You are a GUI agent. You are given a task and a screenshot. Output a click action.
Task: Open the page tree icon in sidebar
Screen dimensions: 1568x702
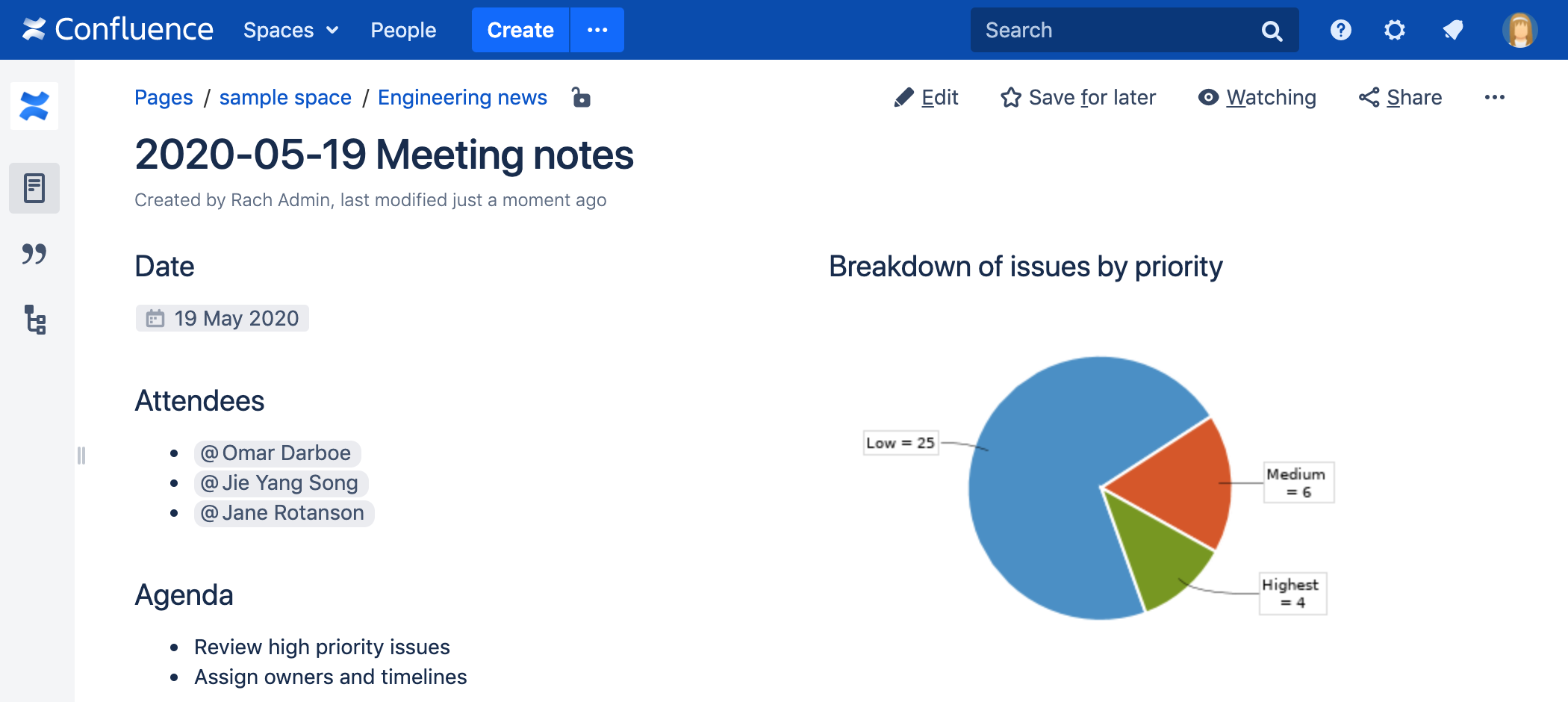pyautogui.click(x=34, y=319)
